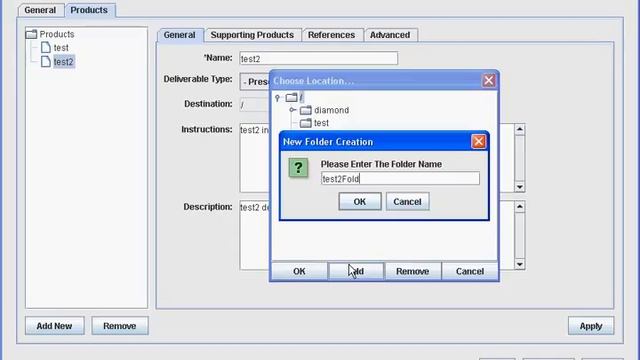Image resolution: width=640 pixels, height=360 pixels.
Task: Select the 'Products' root tree node
Action: [57, 34]
